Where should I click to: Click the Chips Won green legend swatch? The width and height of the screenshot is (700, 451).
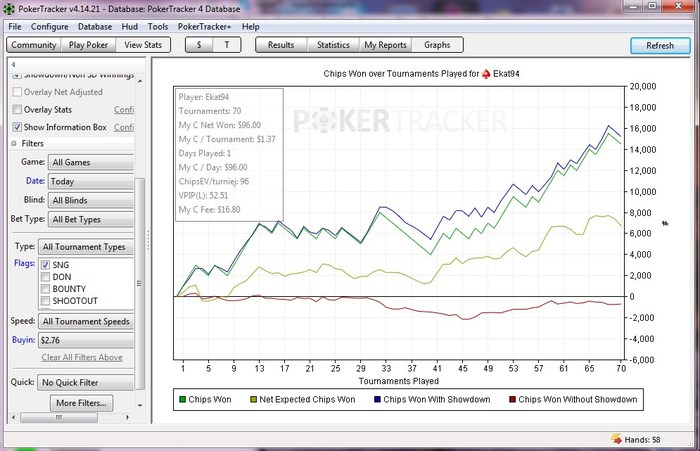tap(182, 399)
